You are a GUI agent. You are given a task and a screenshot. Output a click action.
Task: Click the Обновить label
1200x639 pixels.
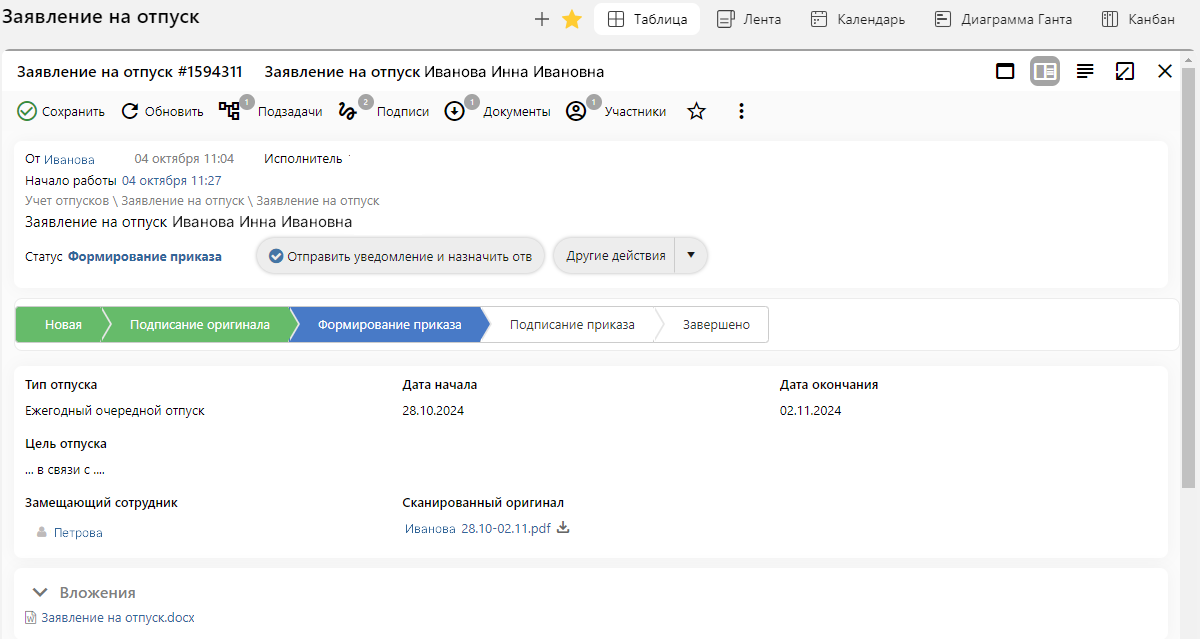pyautogui.click(x=174, y=112)
